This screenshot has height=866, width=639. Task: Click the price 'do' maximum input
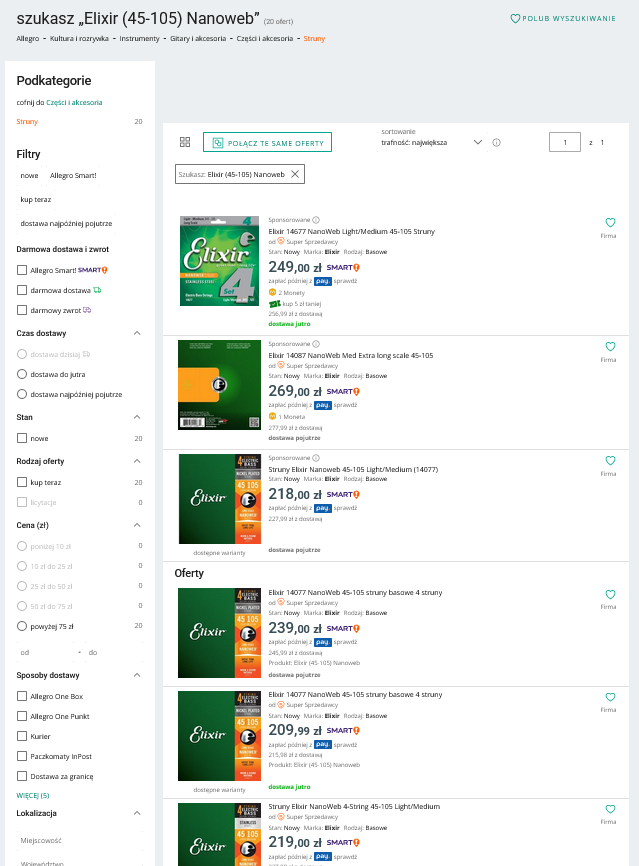[x=114, y=652]
